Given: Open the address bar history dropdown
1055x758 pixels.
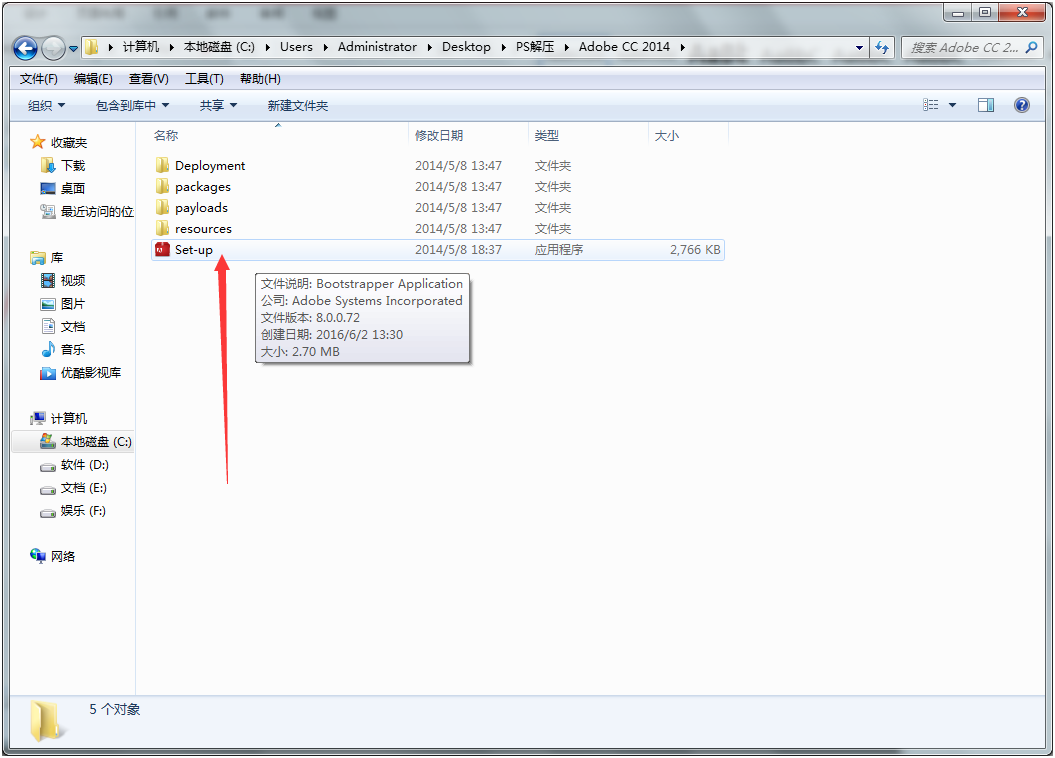Looking at the screenshot, I should pyautogui.click(x=859, y=48).
